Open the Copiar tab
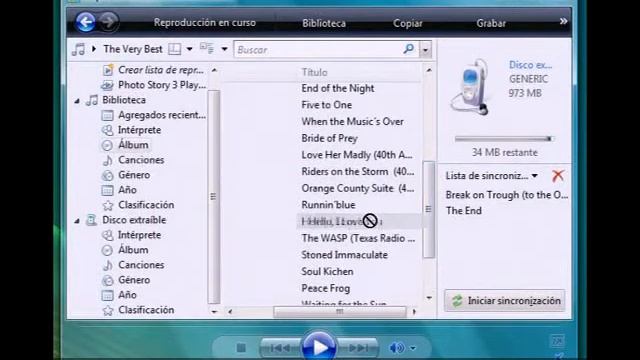640x360 pixels. coord(407,23)
